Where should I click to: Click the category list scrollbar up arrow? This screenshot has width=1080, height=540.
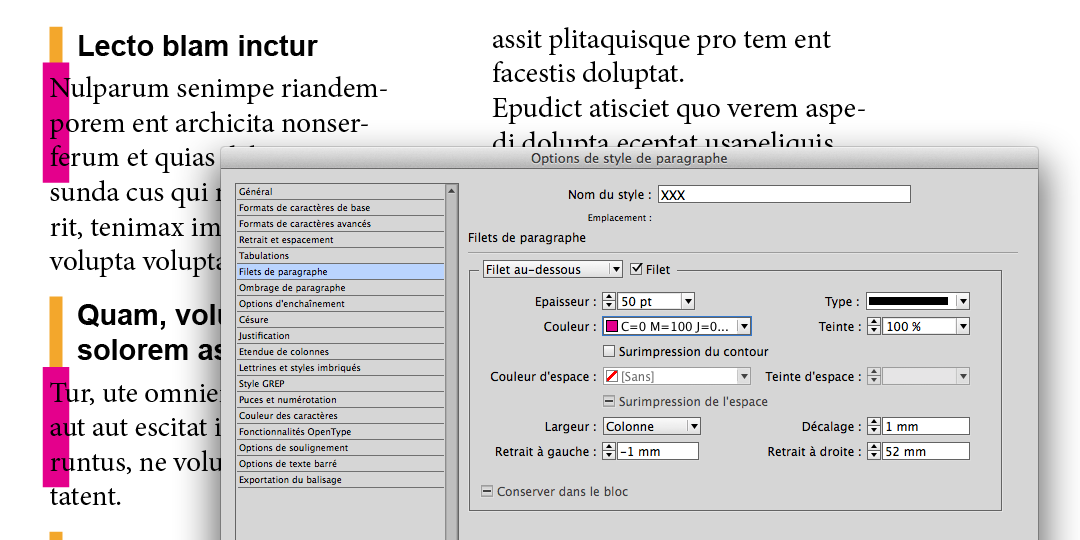pos(452,191)
